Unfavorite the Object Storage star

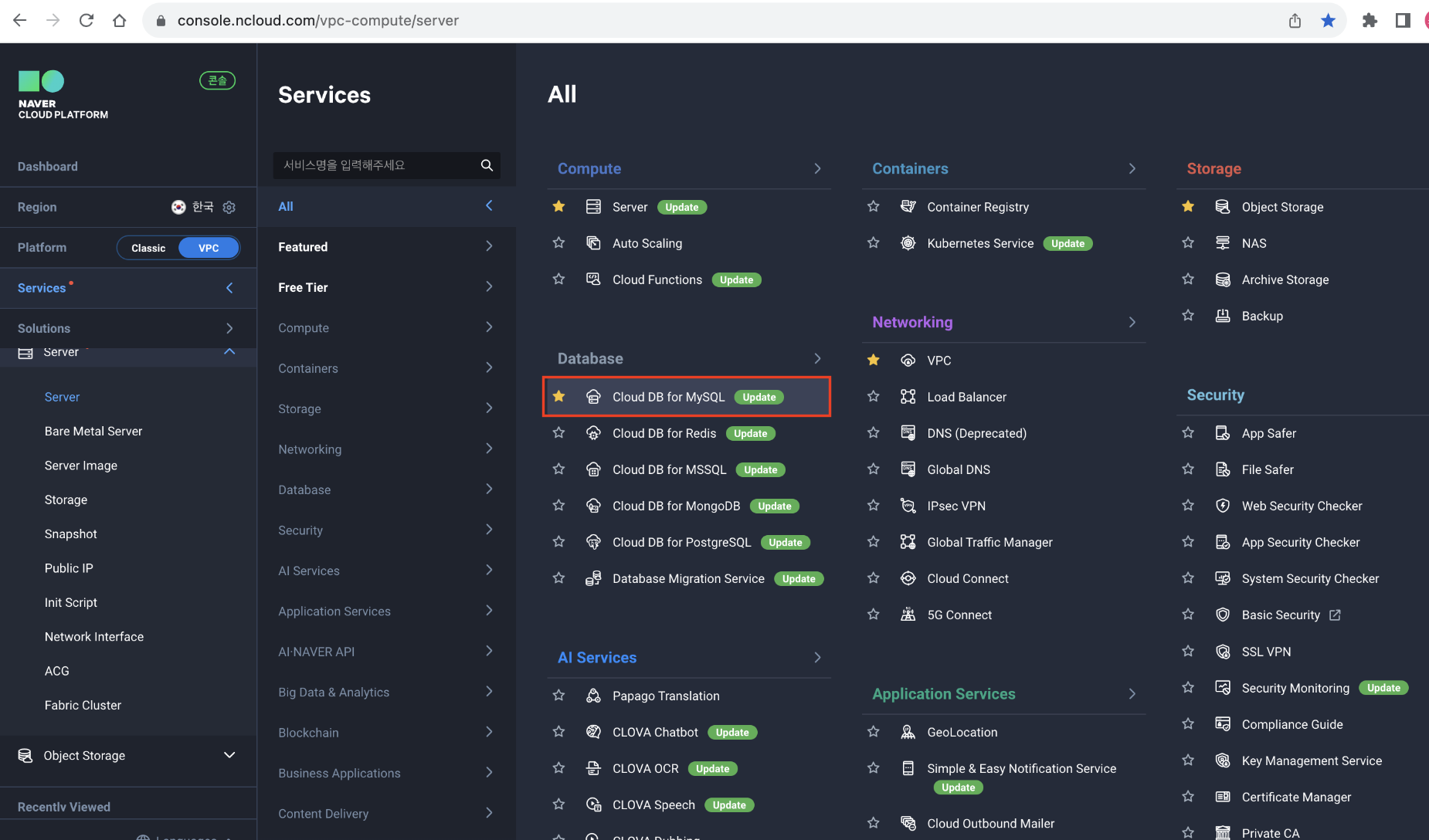(1188, 206)
